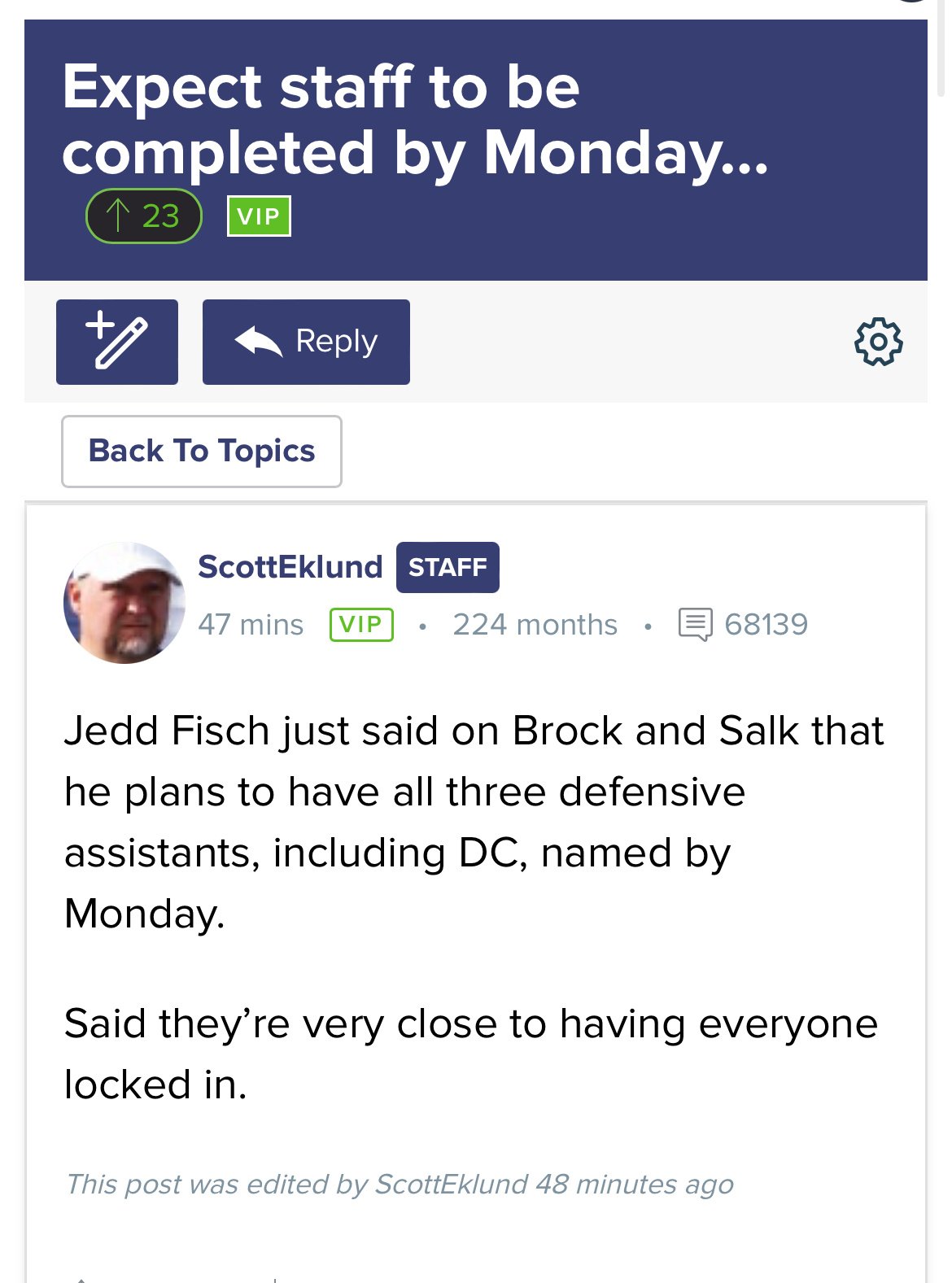Click the green VIP badge beside timestamp
The width and height of the screenshot is (952, 1283).
tap(361, 625)
